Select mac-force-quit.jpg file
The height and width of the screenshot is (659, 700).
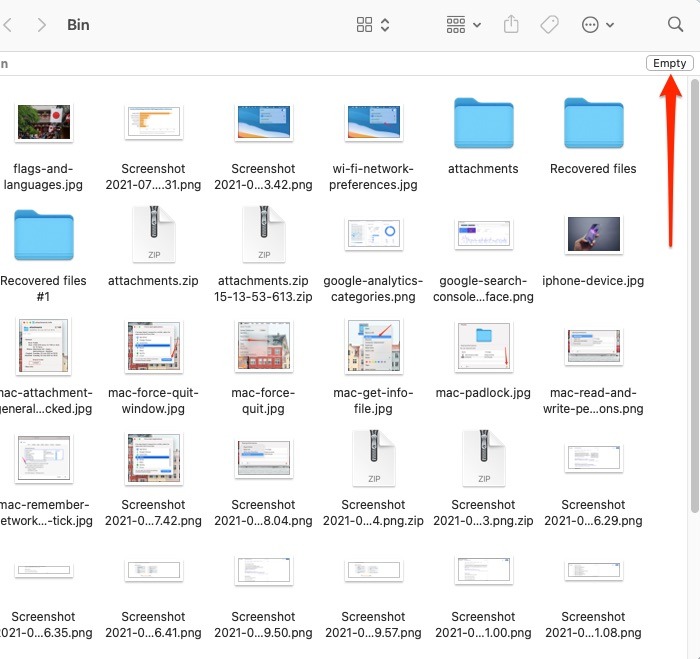pos(263,346)
